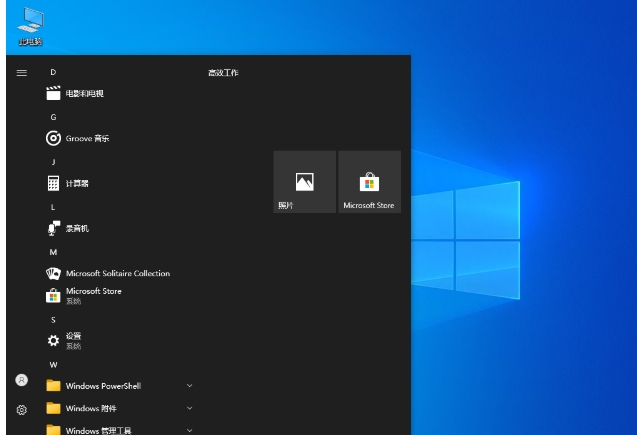Expand the Windows 管理工具 folder chevron
The width and height of the screenshot is (637, 435).
189,430
